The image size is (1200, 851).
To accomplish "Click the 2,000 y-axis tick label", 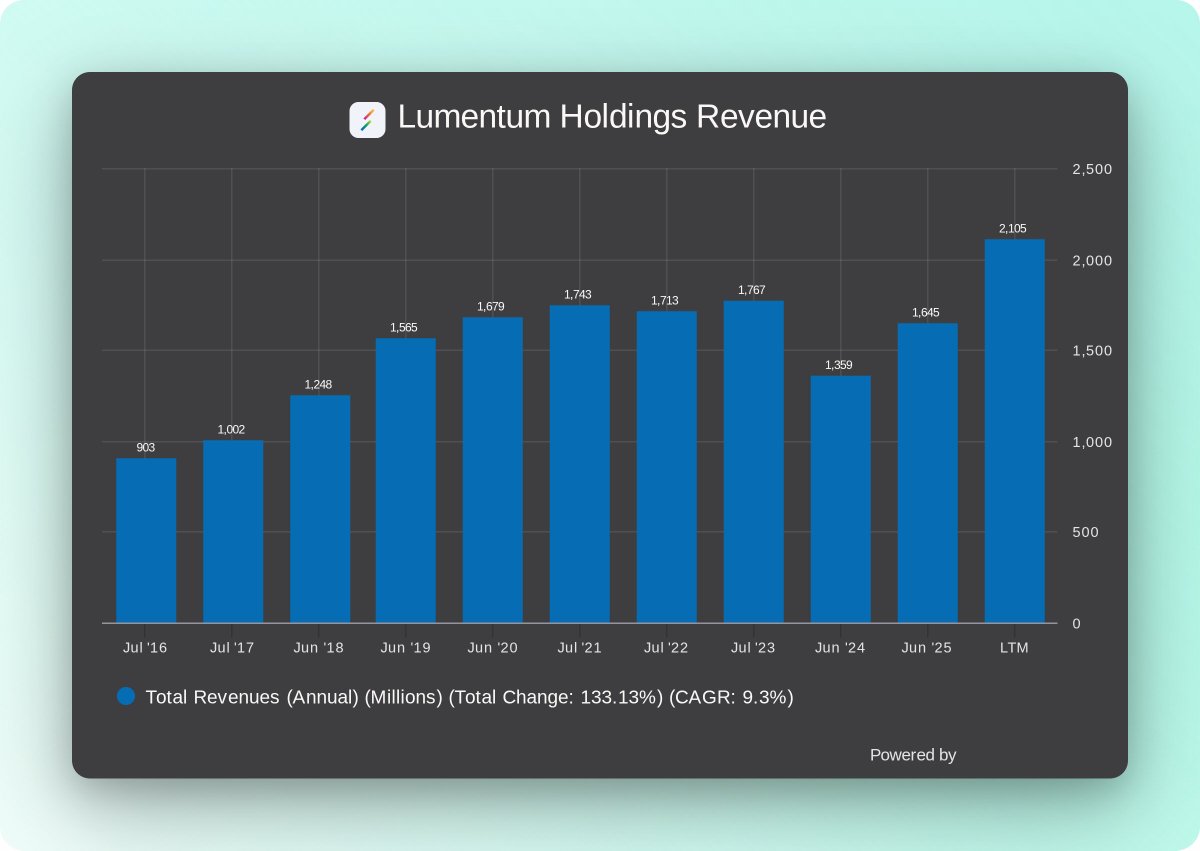I will coord(1092,260).
